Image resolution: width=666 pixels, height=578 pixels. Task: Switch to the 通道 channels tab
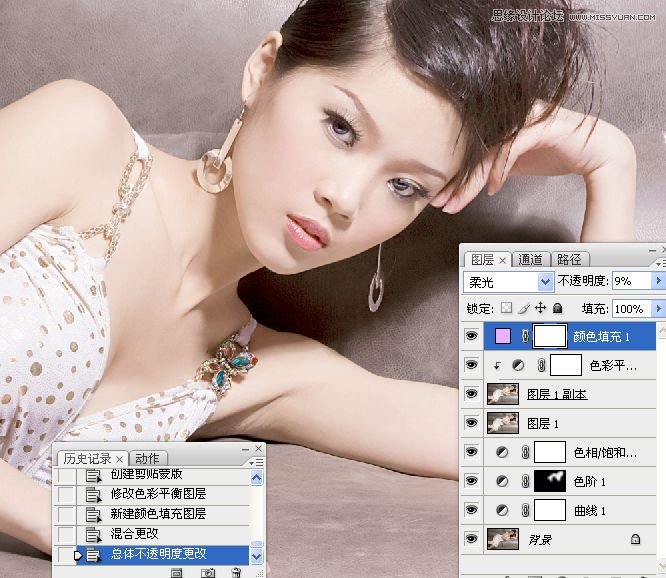coord(531,259)
